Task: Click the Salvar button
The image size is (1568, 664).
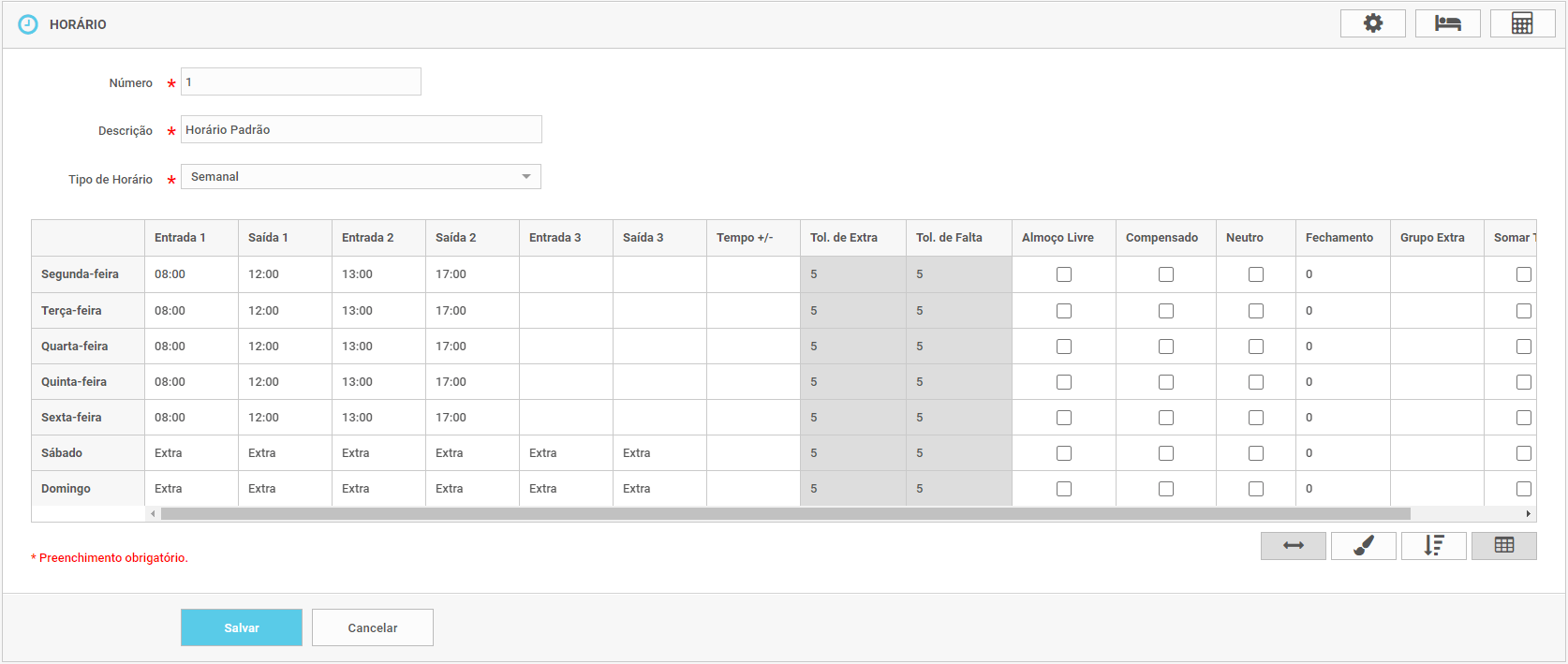Action: 241,627
